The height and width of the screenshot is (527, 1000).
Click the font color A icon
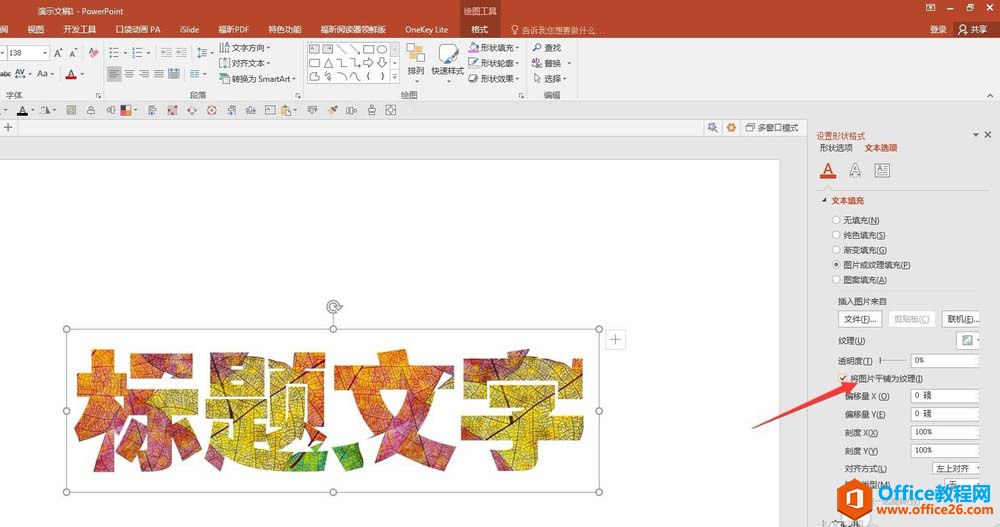pyautogui.click(x=70, y=74)
